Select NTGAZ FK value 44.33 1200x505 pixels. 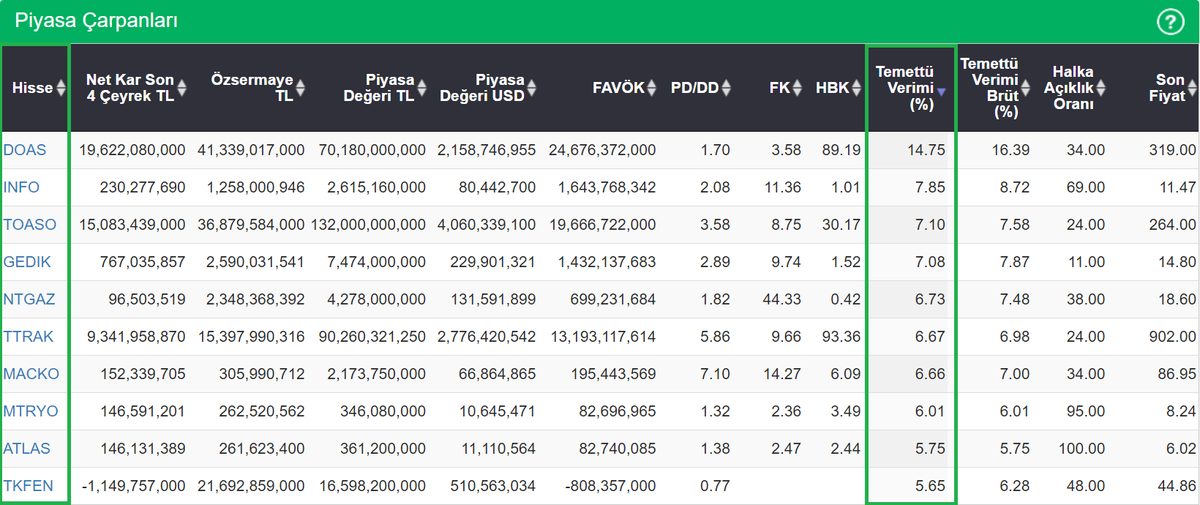(781, 299)
